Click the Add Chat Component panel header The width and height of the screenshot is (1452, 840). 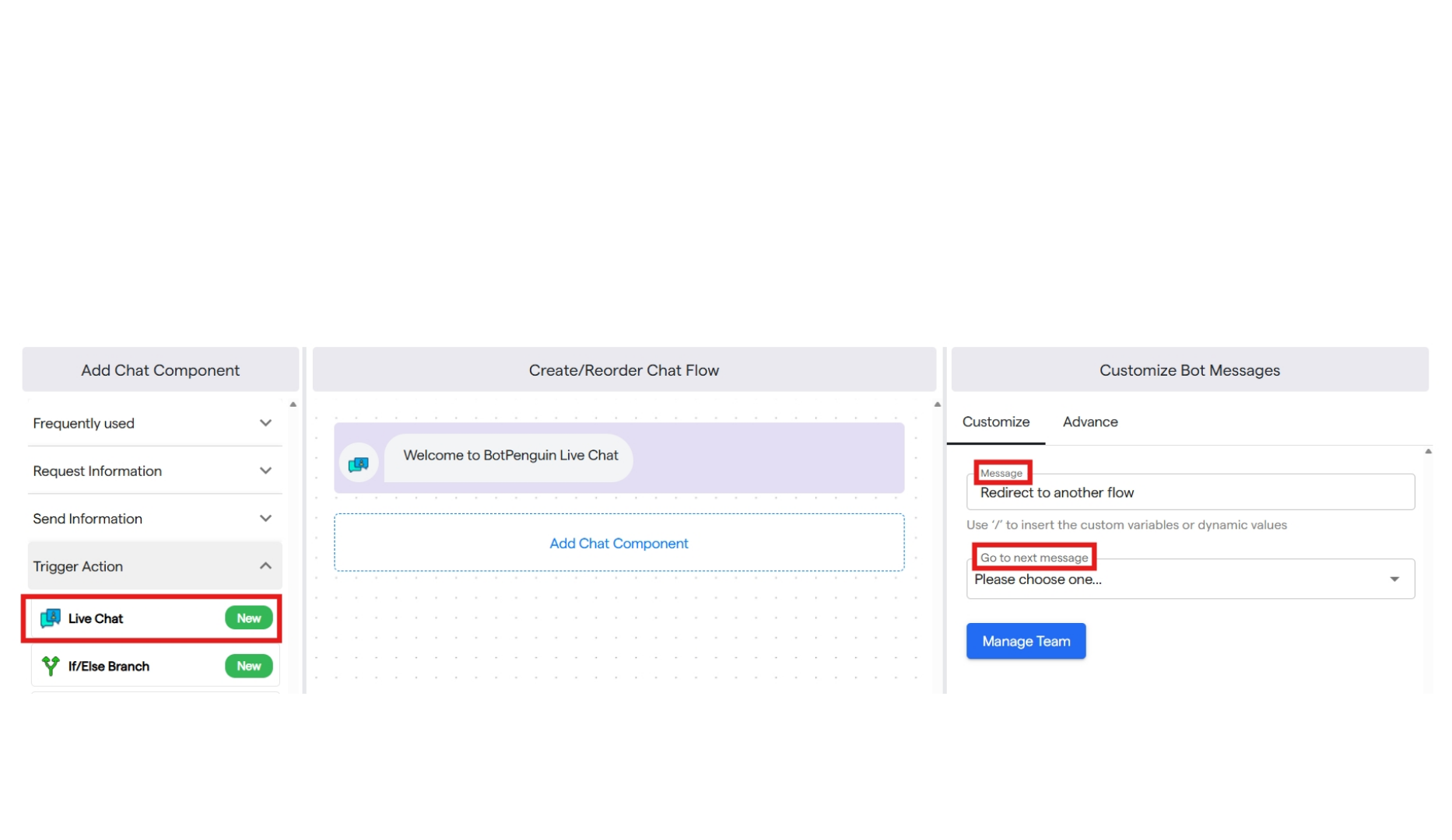(x=160, y=369)
